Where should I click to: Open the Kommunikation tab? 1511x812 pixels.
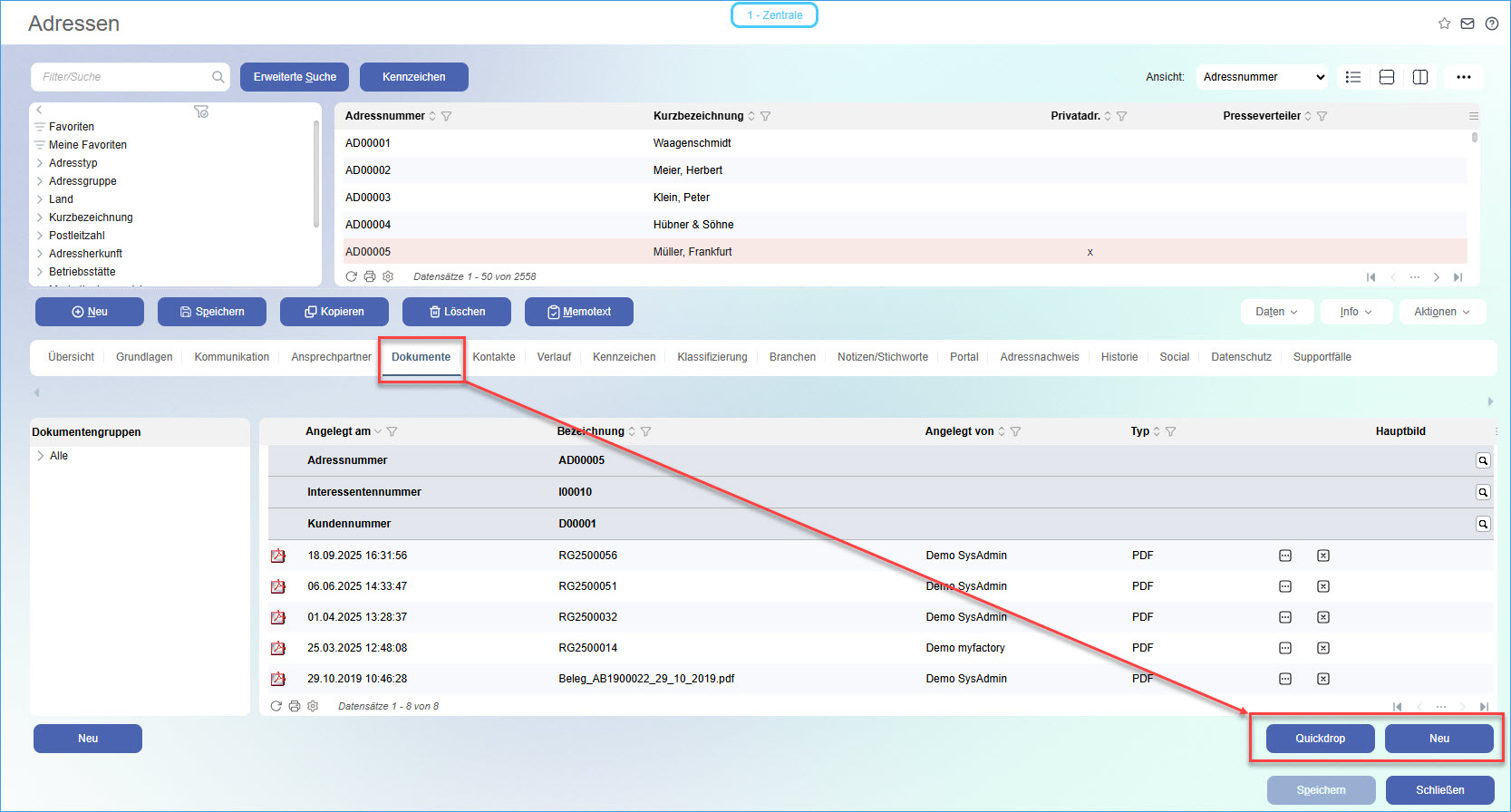tap(231, 357)
